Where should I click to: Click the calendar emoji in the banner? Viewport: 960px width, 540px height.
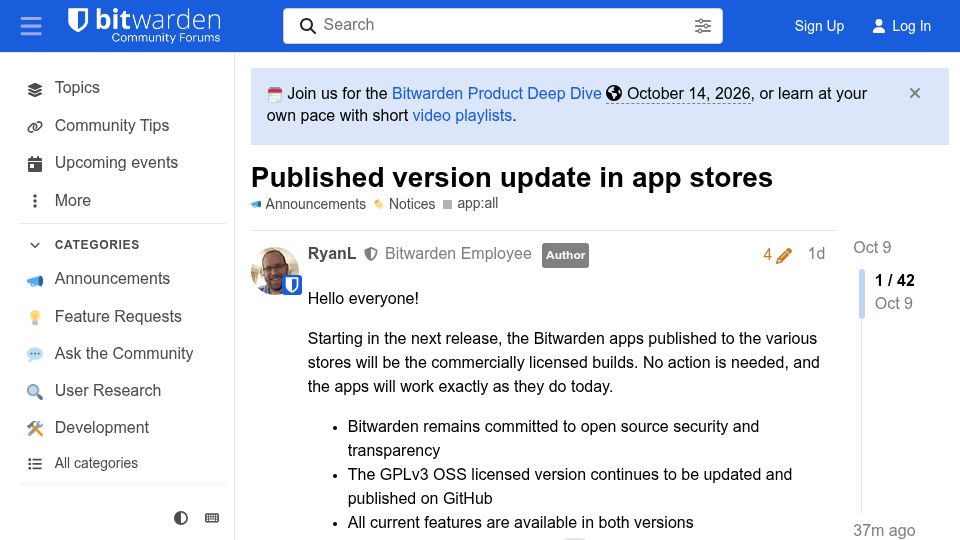[x=275, y=94]
